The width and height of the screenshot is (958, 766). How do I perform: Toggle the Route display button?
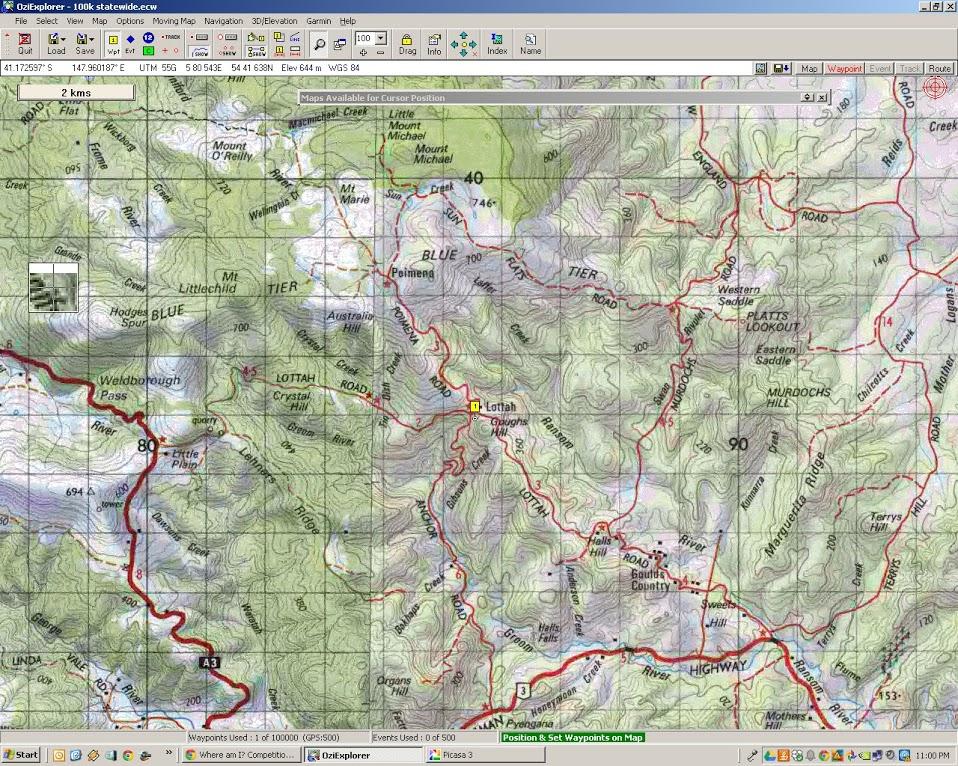click(939, 69)
